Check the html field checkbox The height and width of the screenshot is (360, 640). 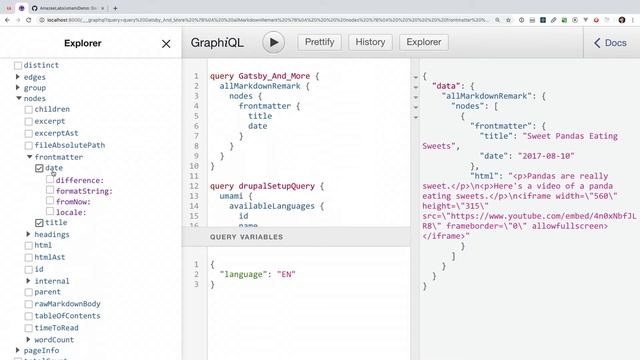pos(29,246)
